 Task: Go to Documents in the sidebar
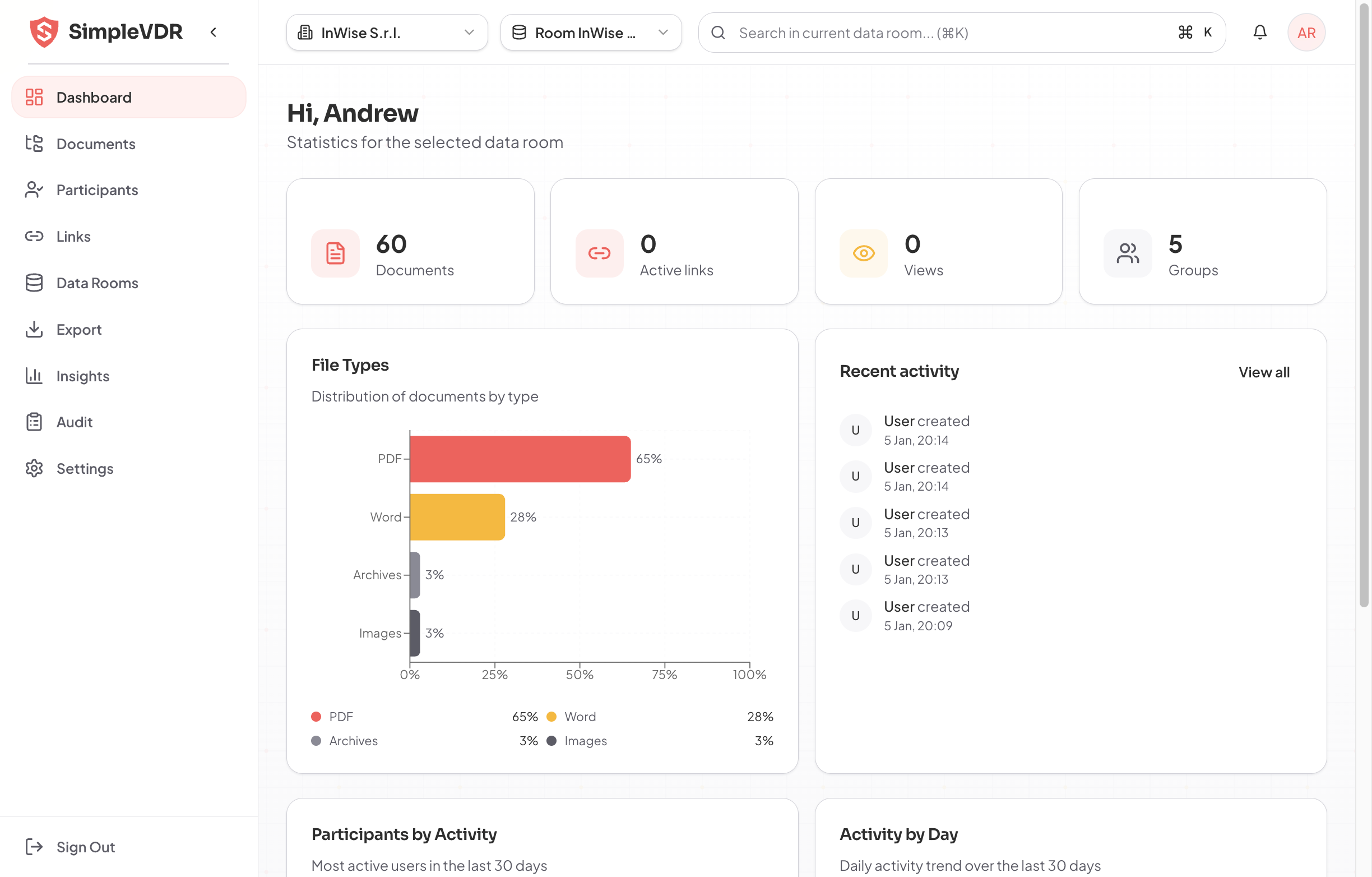click(96, 144)
